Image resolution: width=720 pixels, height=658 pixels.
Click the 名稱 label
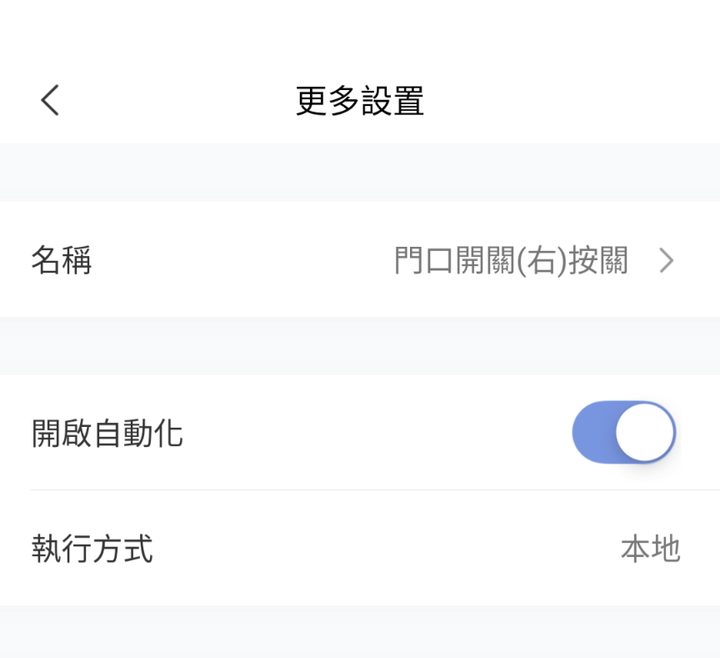62,260
